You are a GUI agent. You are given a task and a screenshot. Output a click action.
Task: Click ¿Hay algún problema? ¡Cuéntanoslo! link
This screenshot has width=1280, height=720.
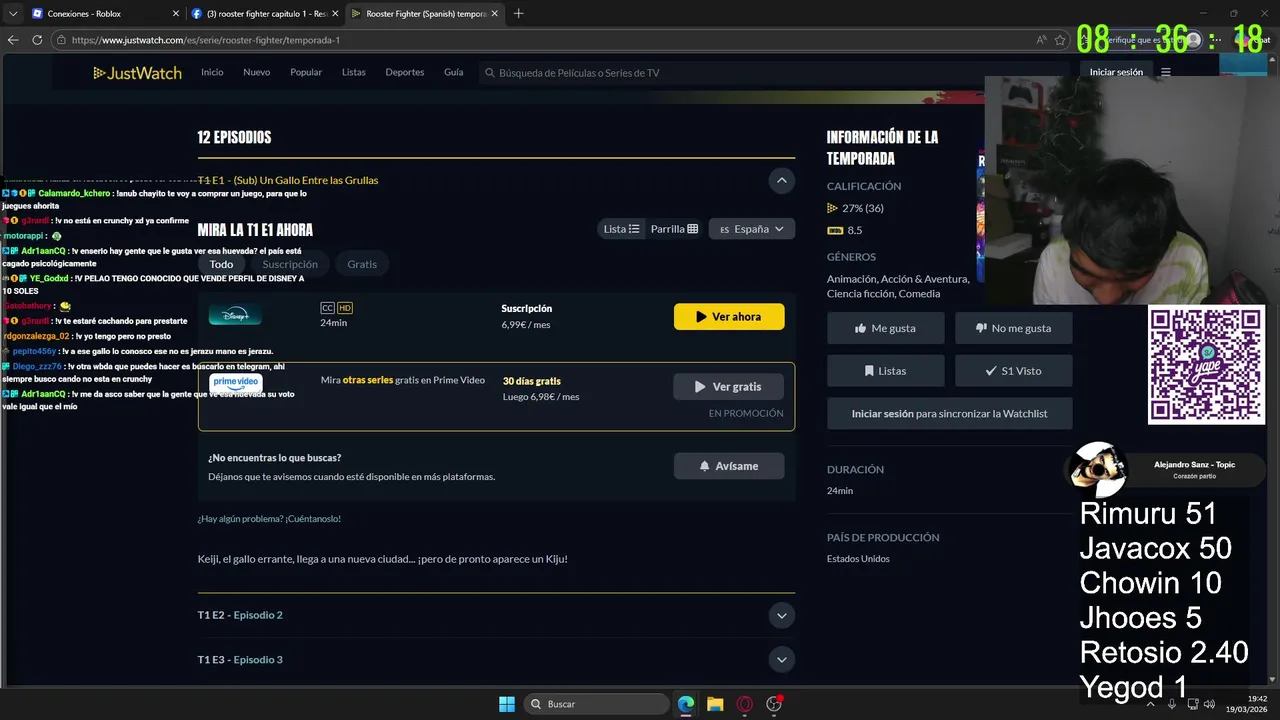click(x=269, y=519)
